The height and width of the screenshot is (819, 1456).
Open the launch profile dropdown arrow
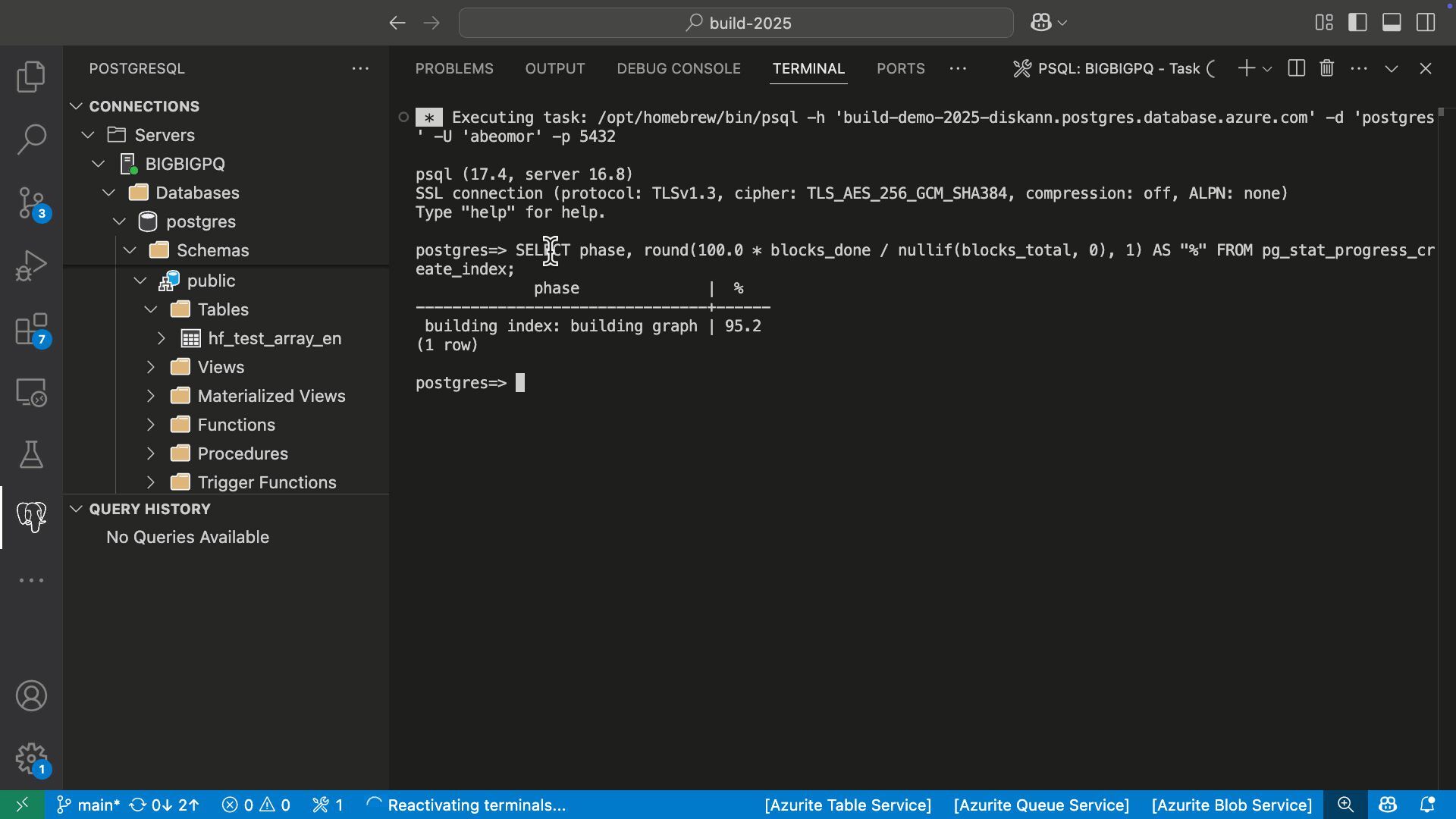(1267, 69)
